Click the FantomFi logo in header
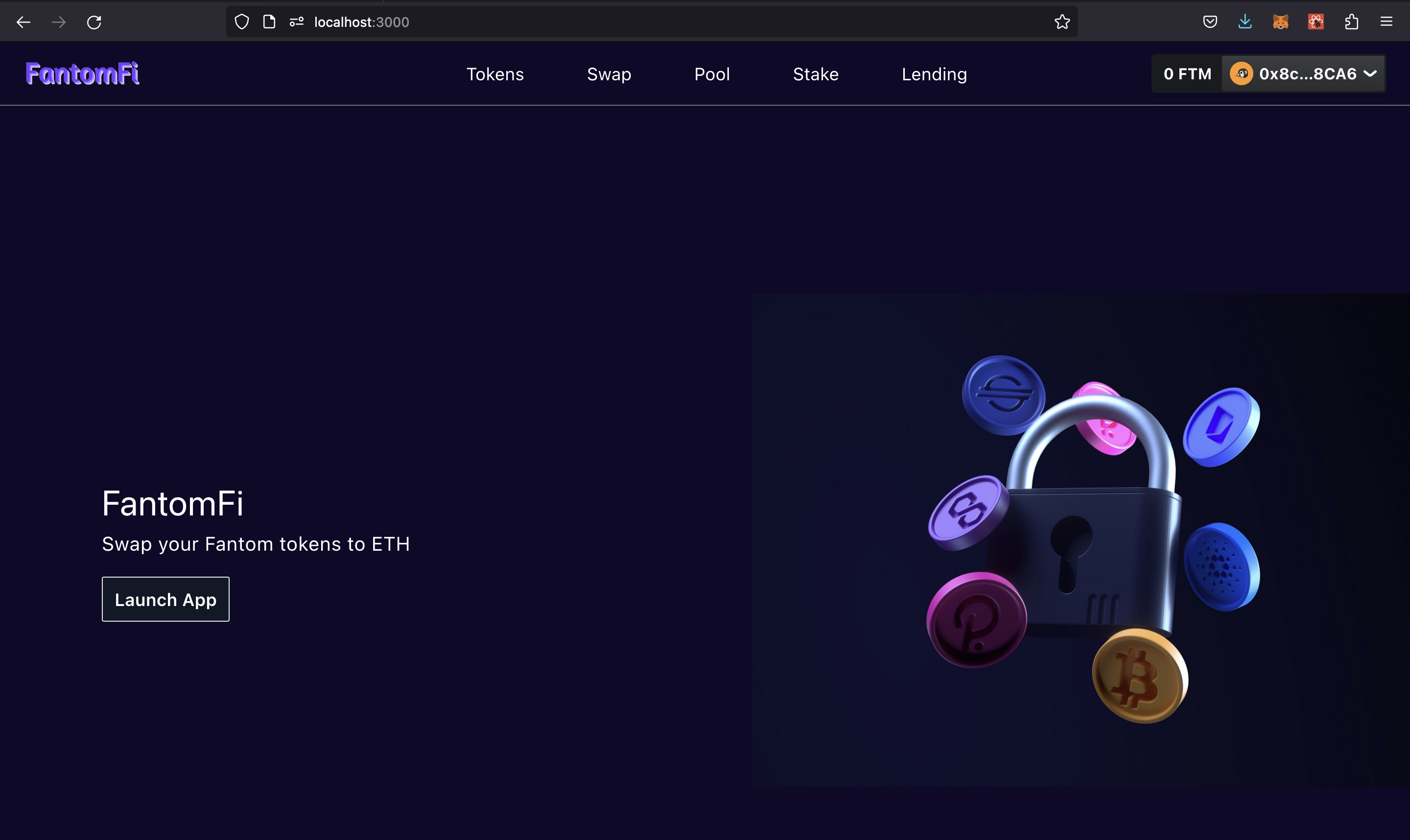This screenshot has height=840, width=1410. [x=83, y=73]
